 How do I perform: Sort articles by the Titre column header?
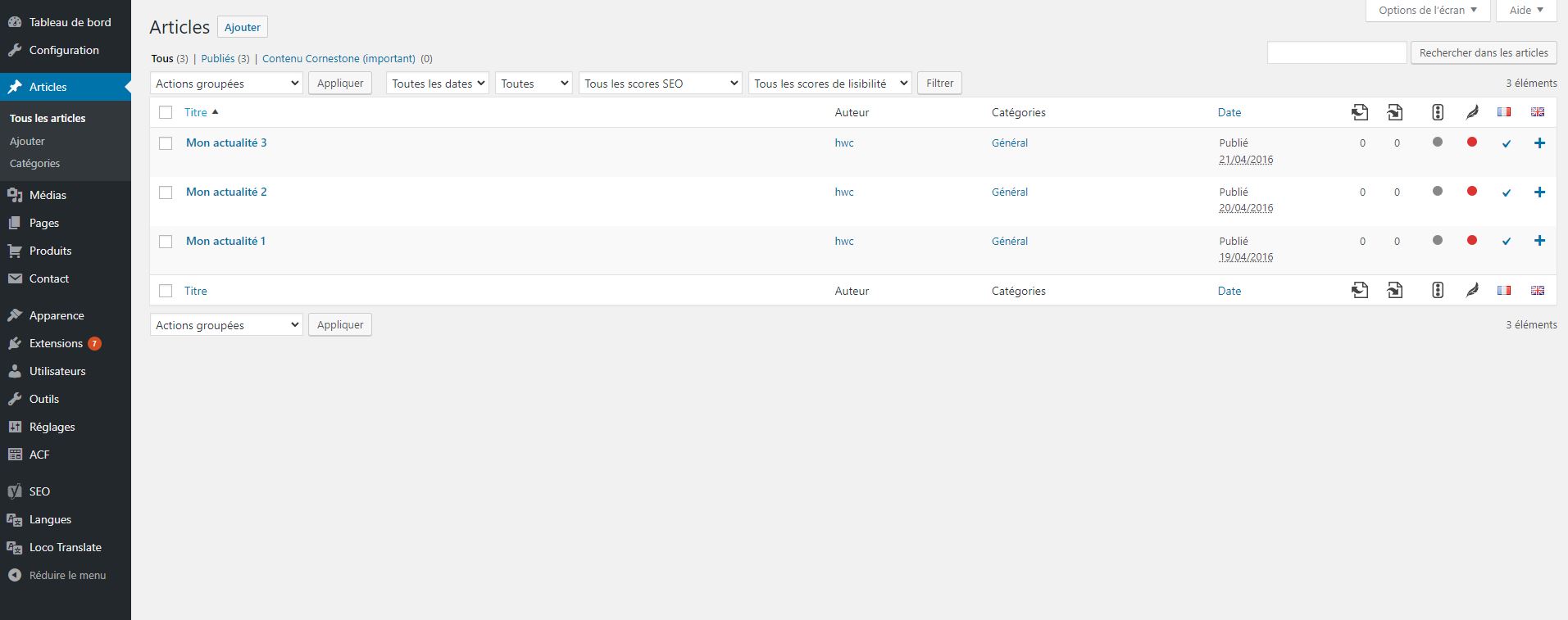(x=196, y=112)
